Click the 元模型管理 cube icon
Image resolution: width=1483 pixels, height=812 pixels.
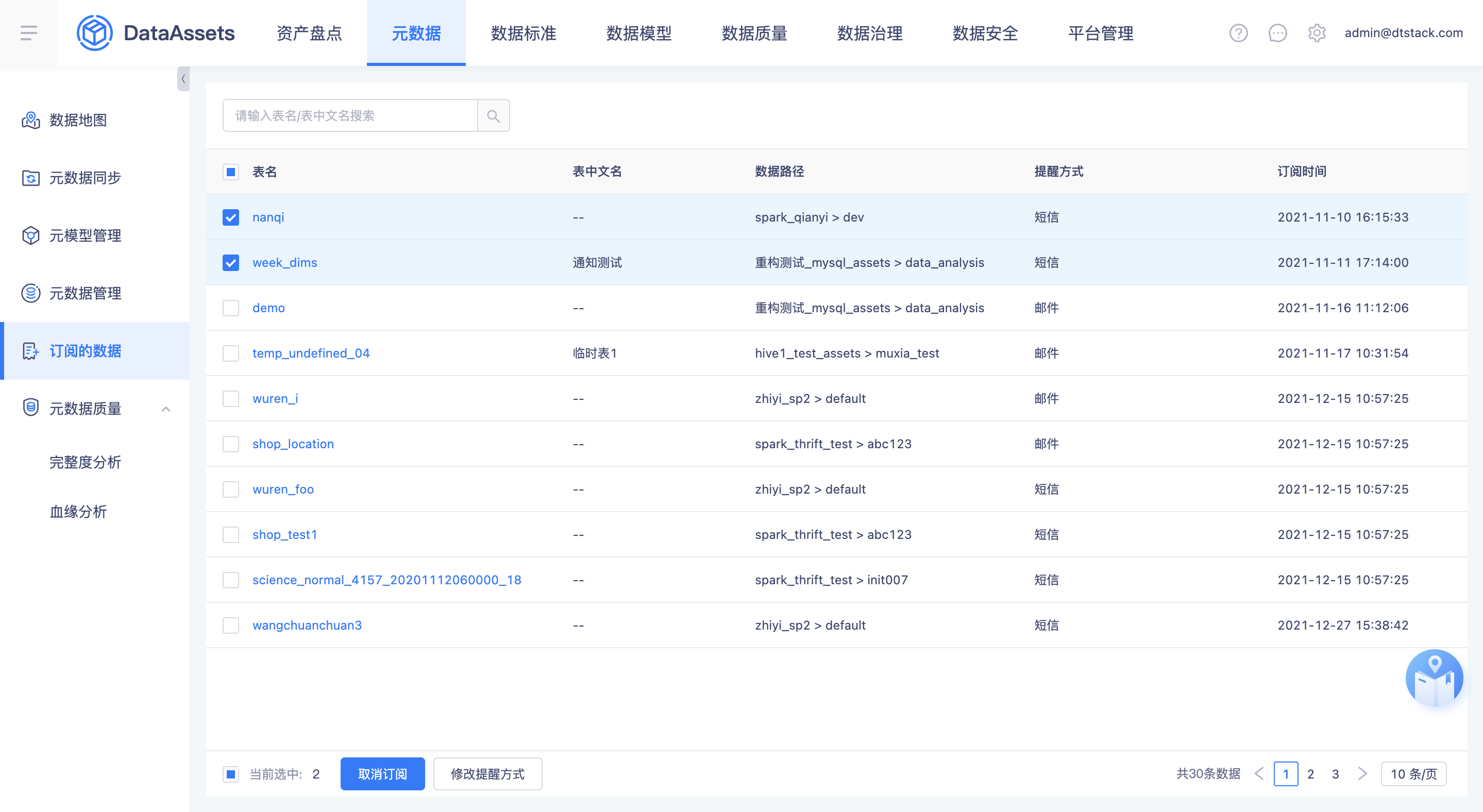click(x=30, y=235)
